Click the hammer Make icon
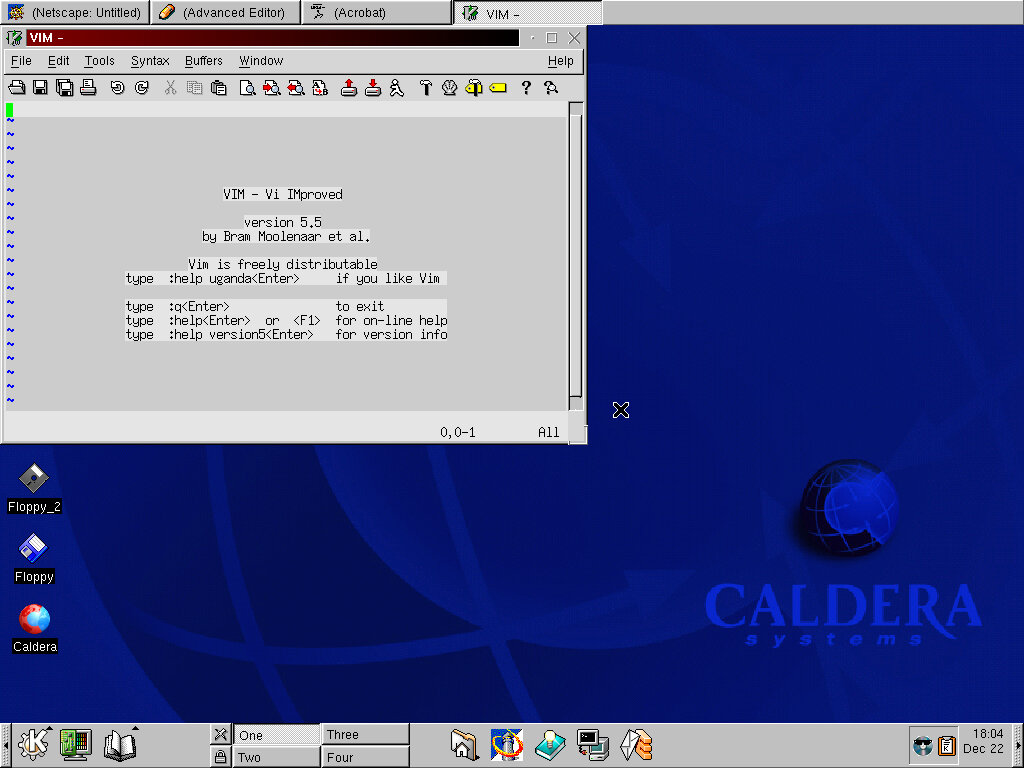The width and height of the screenshot is (1024, 768). (425, 88)
